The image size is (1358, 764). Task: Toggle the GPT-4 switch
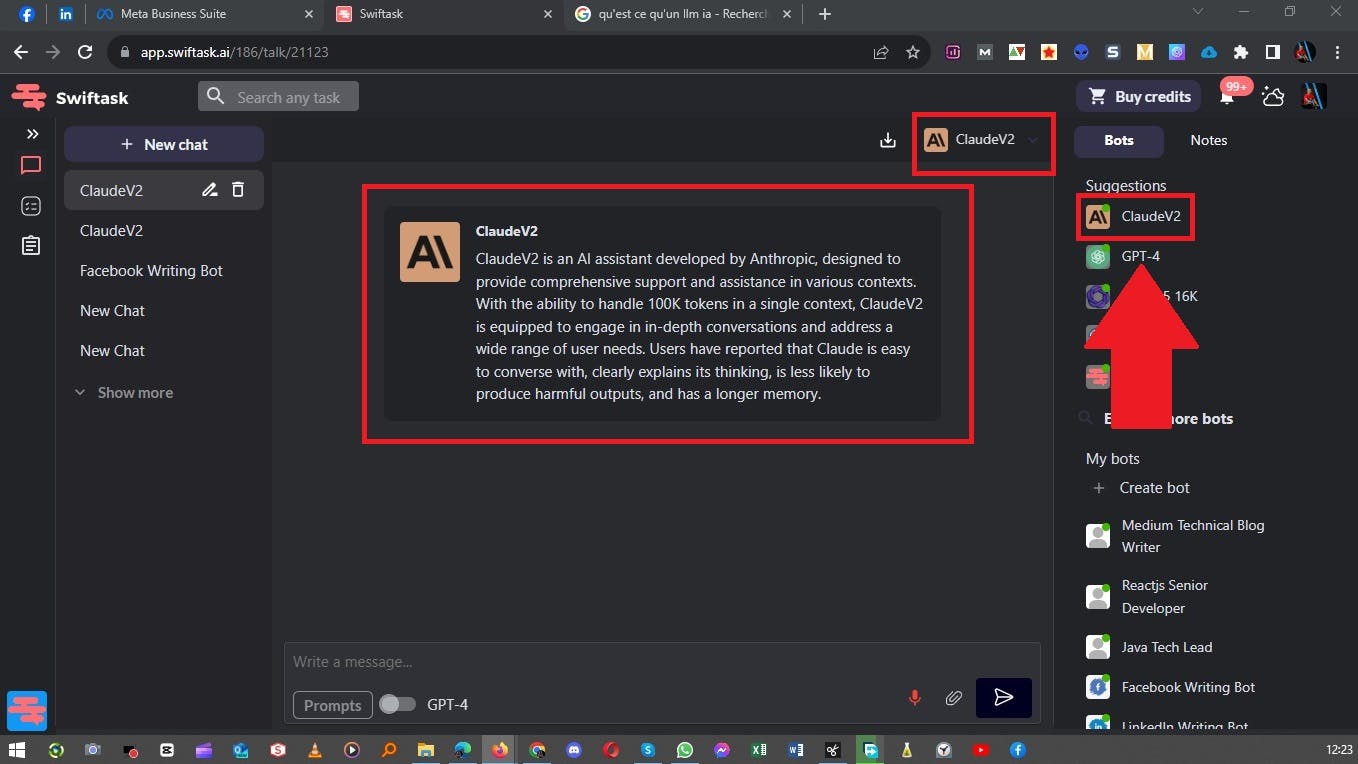pos(397,704)
